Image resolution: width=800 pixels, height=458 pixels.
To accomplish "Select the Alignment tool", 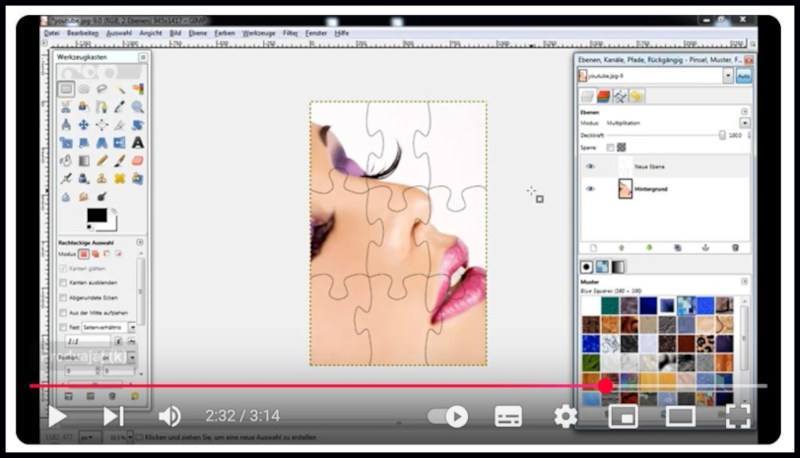I will (x=102, y=125).
